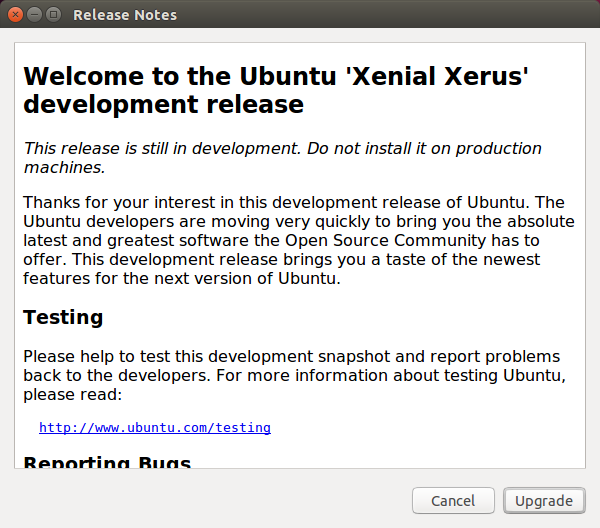The width and height of the screenshot is (600, 528).
Task: Maximize the Release Notes window
Action: click(54, 15)
